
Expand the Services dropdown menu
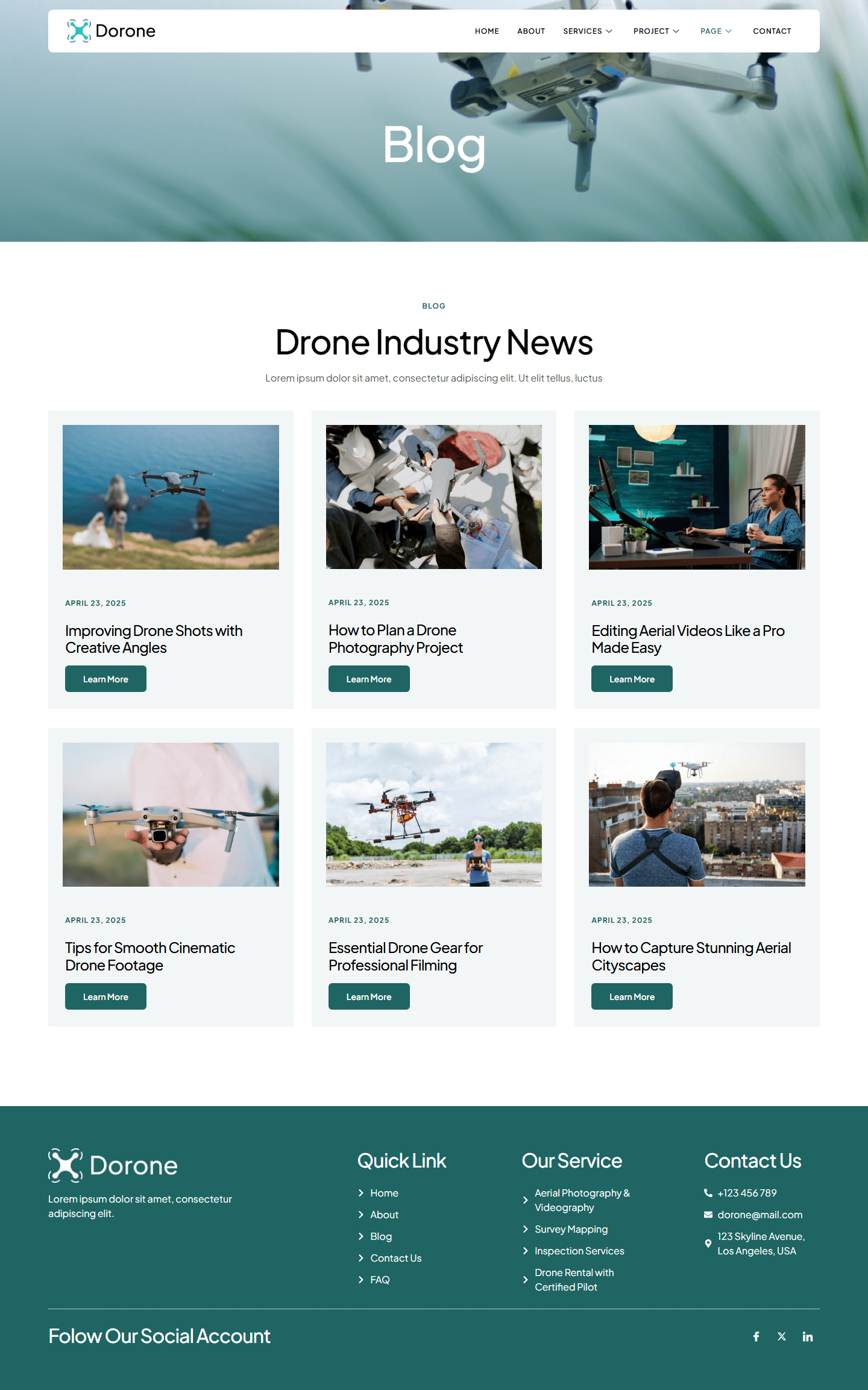(588, 31)
